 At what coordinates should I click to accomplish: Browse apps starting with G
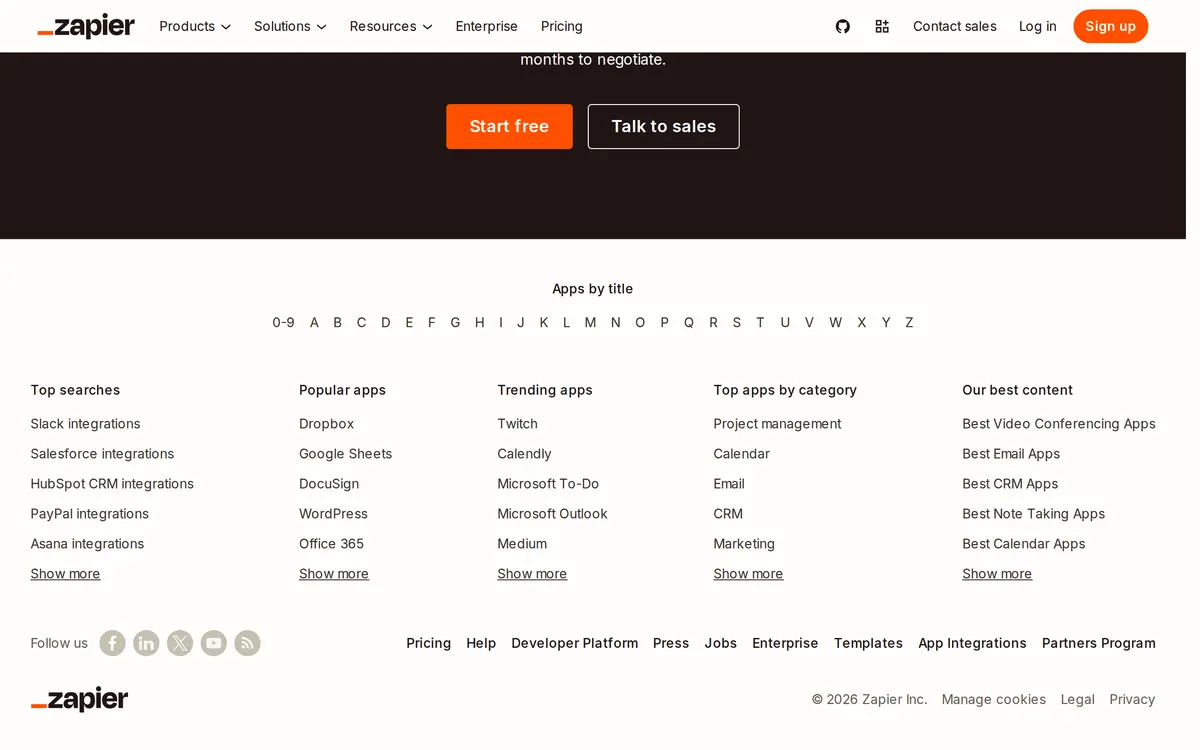coord(455,322)
